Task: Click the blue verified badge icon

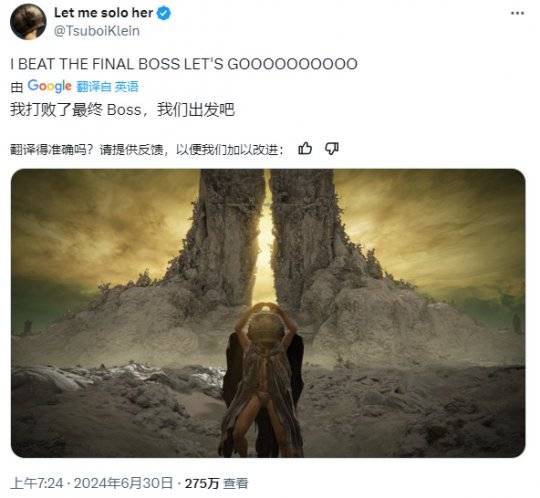Action: 164,13
